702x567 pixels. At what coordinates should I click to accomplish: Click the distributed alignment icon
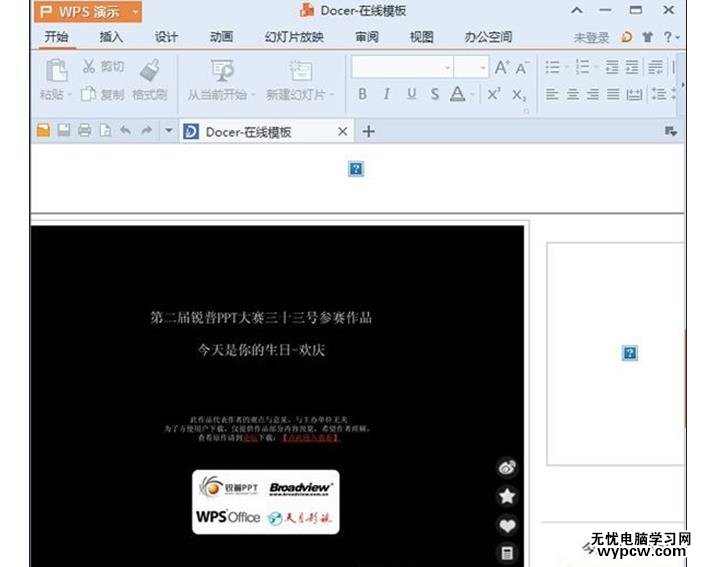(x=634, y=94)
